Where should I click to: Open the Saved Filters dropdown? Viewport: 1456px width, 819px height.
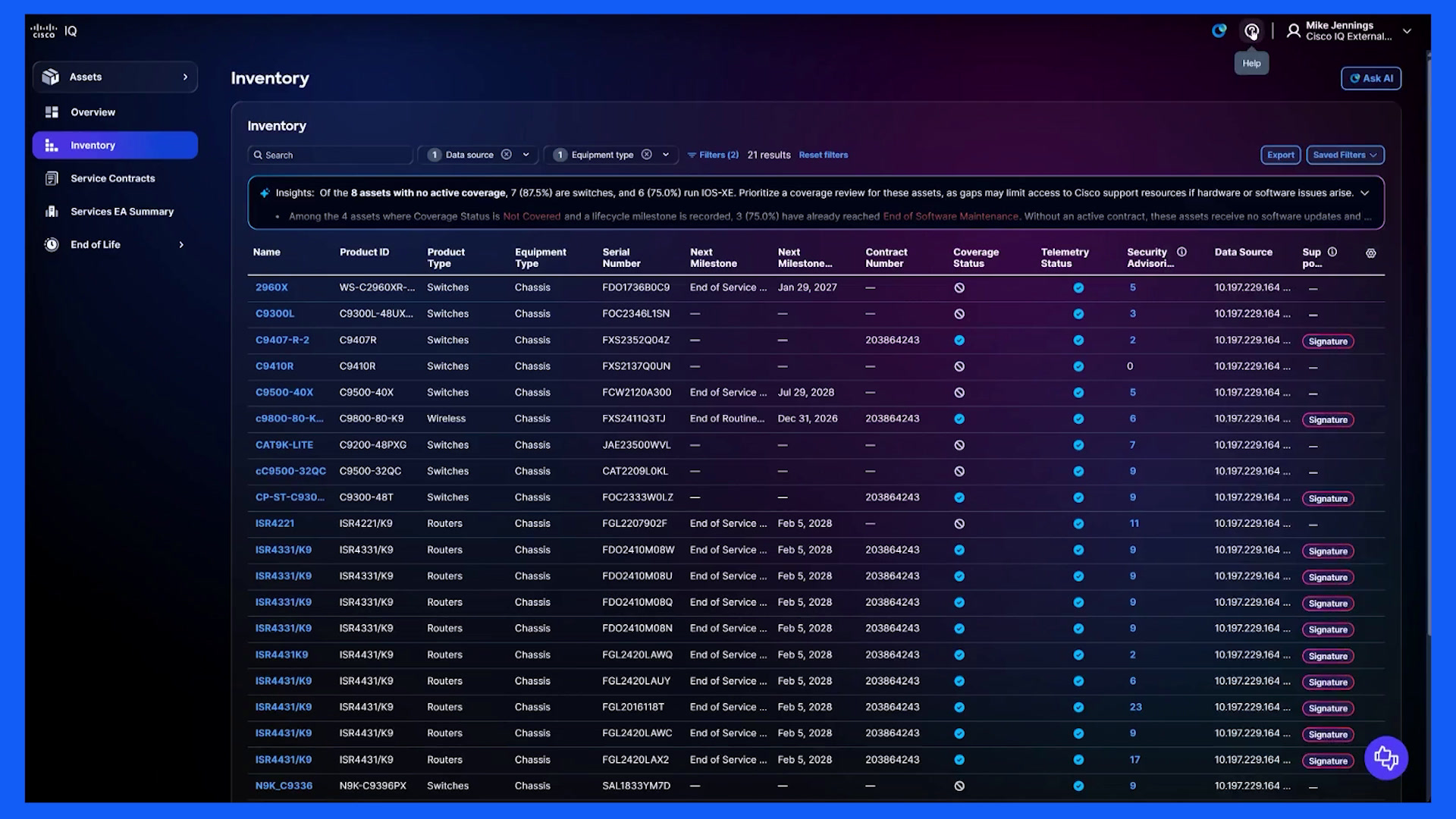(x=1345, y=155)
